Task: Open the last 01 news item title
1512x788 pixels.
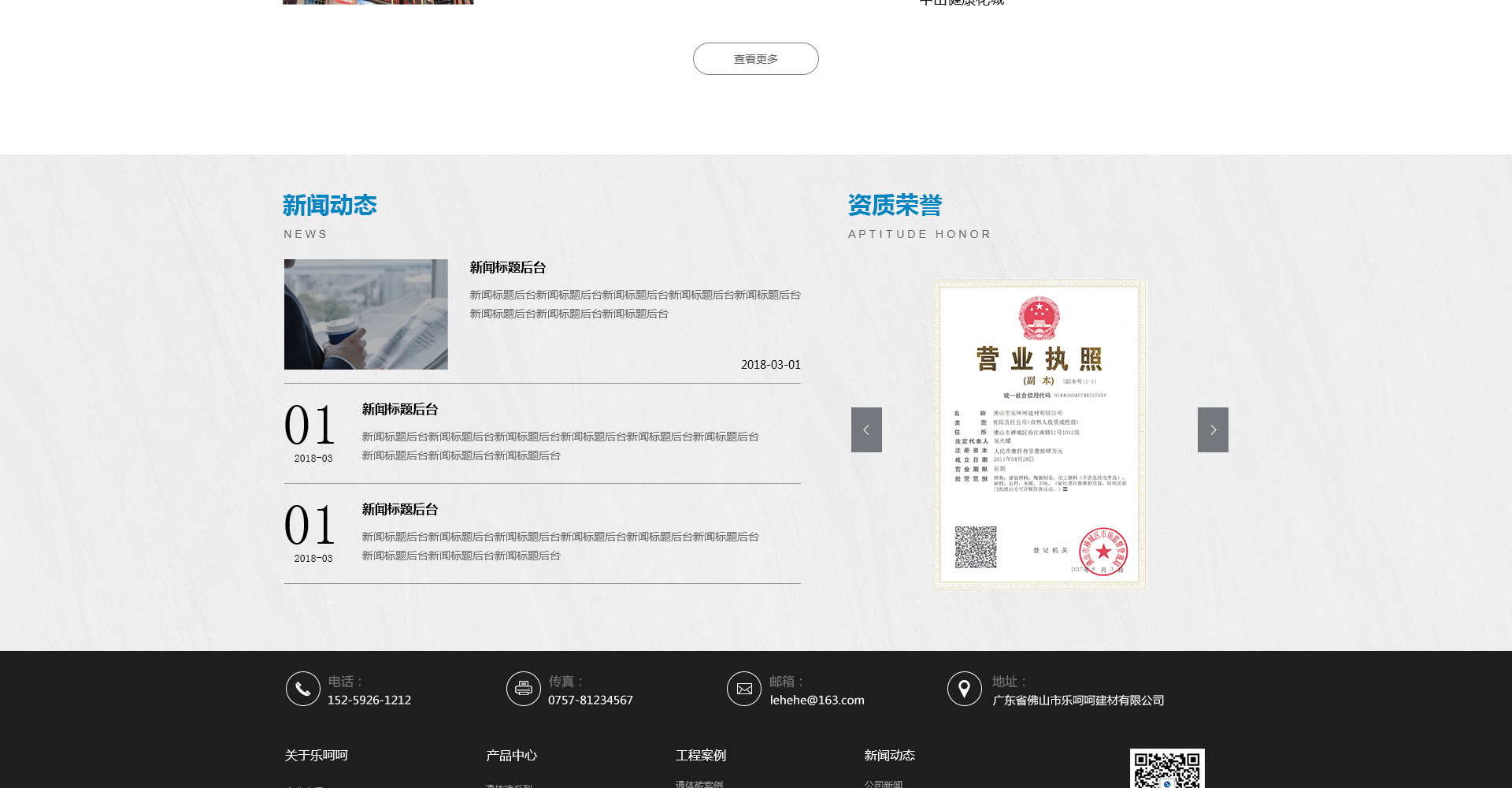Action: (x=400, y=510)
